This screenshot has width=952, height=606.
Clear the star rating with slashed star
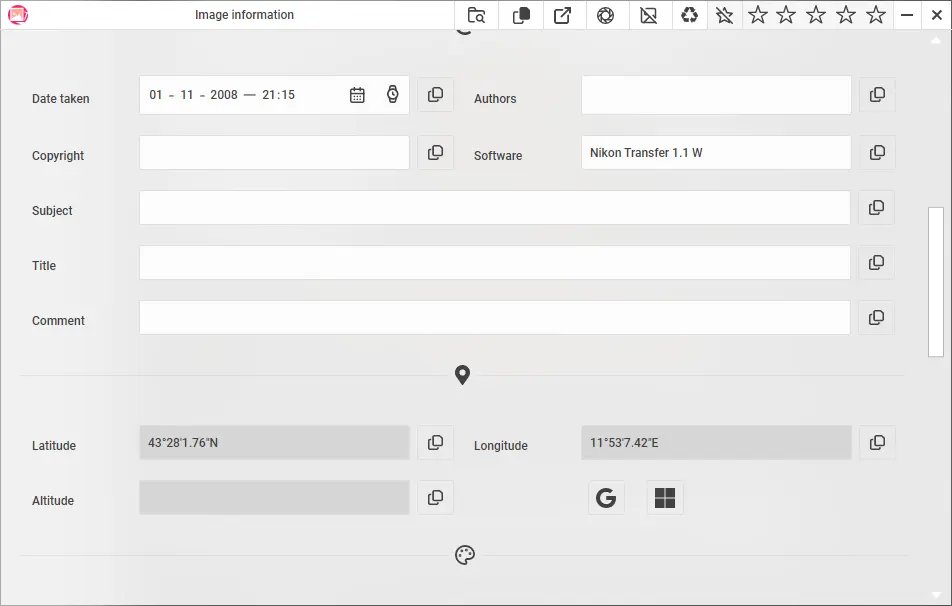[x=724, y=15]
